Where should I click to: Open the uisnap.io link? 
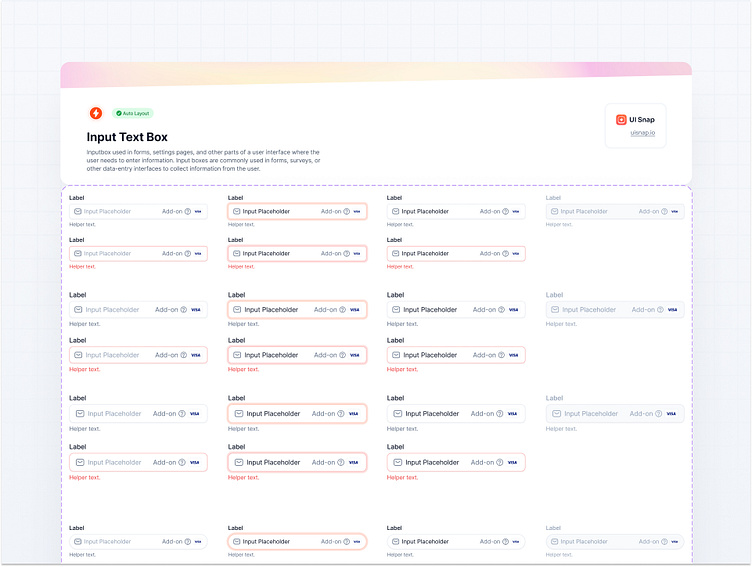(642, 133)
